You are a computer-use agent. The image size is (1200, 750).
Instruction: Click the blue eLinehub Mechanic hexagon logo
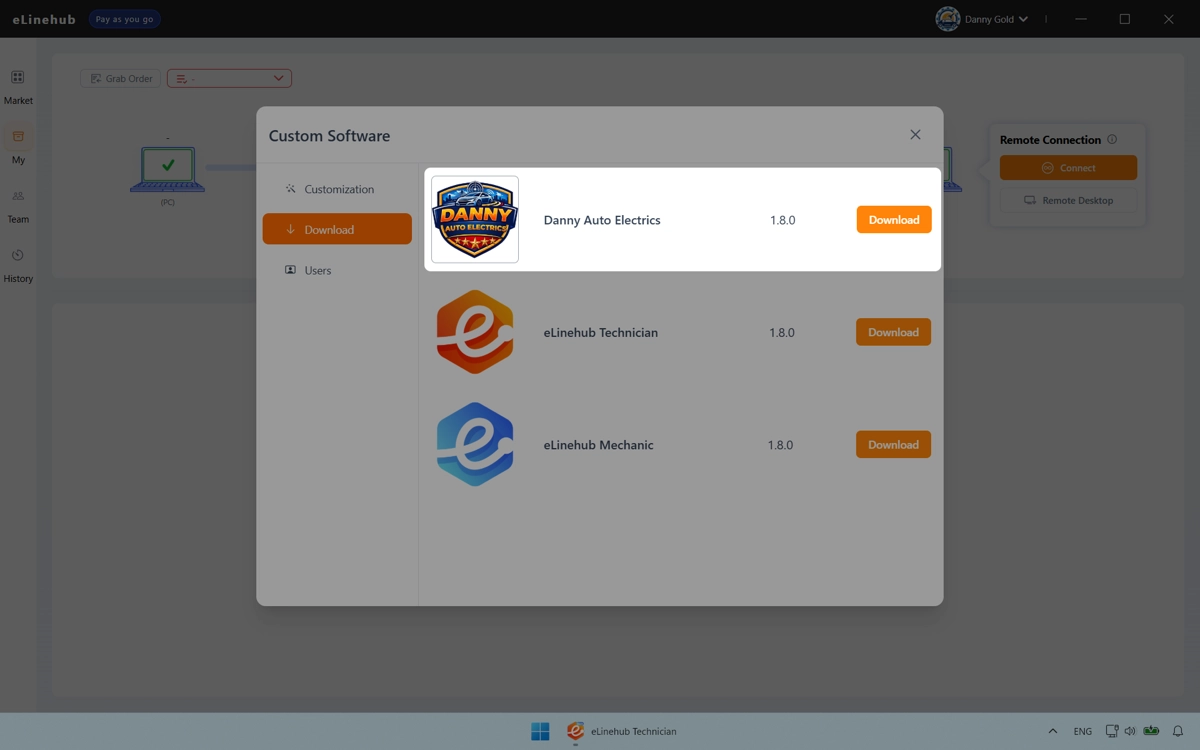[475, 444]
